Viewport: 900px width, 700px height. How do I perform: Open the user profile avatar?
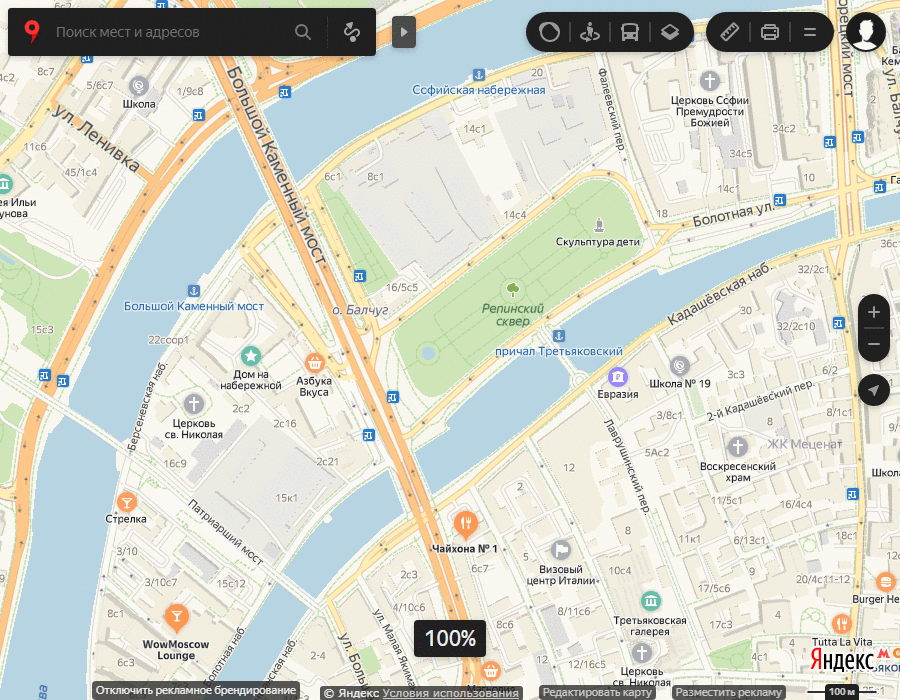(x=866, y=32)
